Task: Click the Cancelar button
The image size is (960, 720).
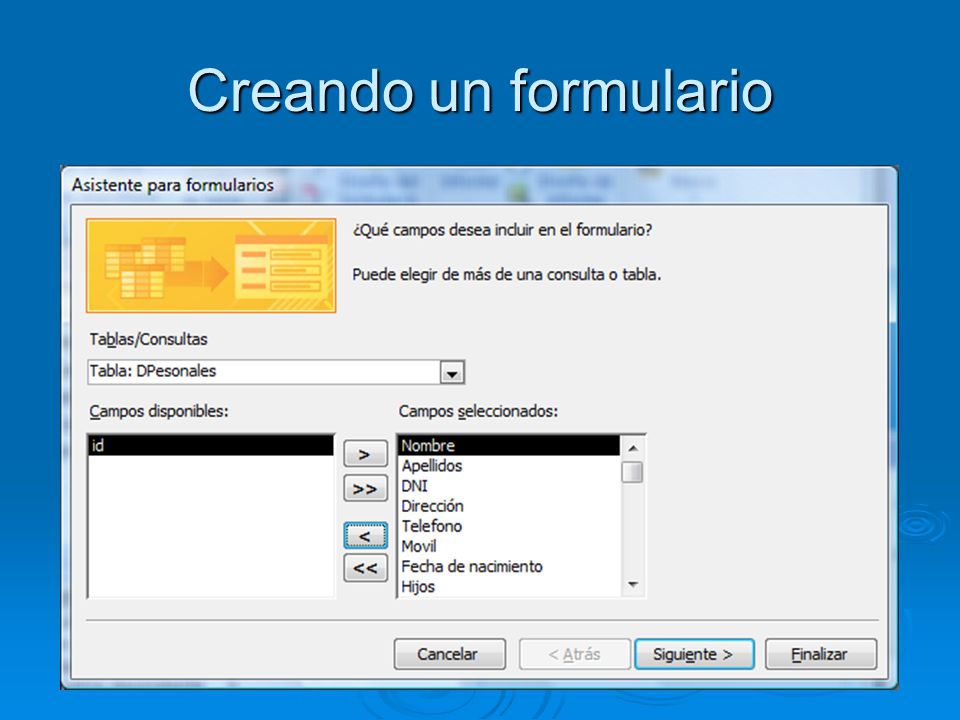Action: tap(449, 654)
